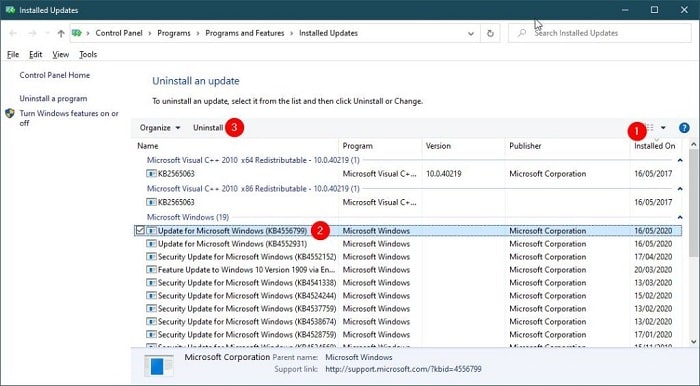Click the update icon for KB4541338

[x=151, y=283]
